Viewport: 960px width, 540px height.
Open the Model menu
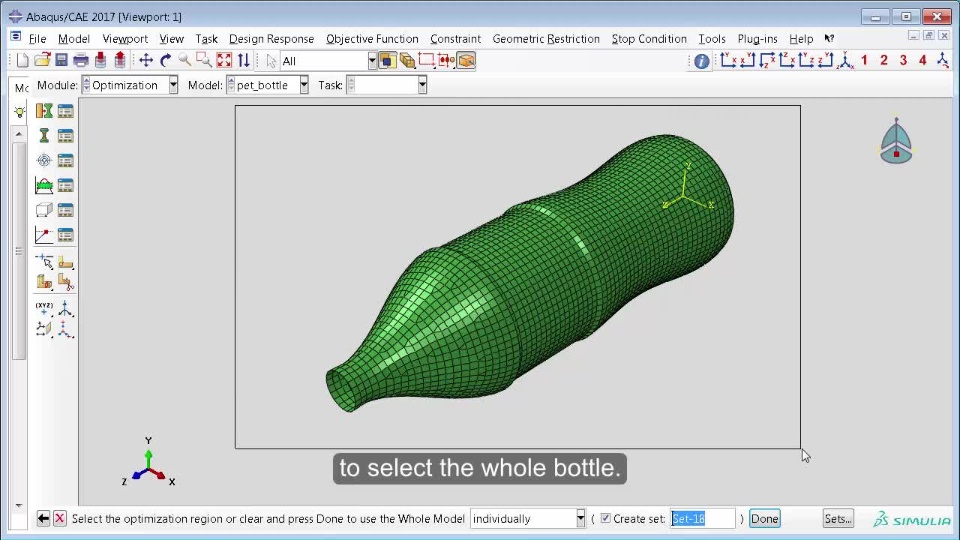[x=73, y=39]
